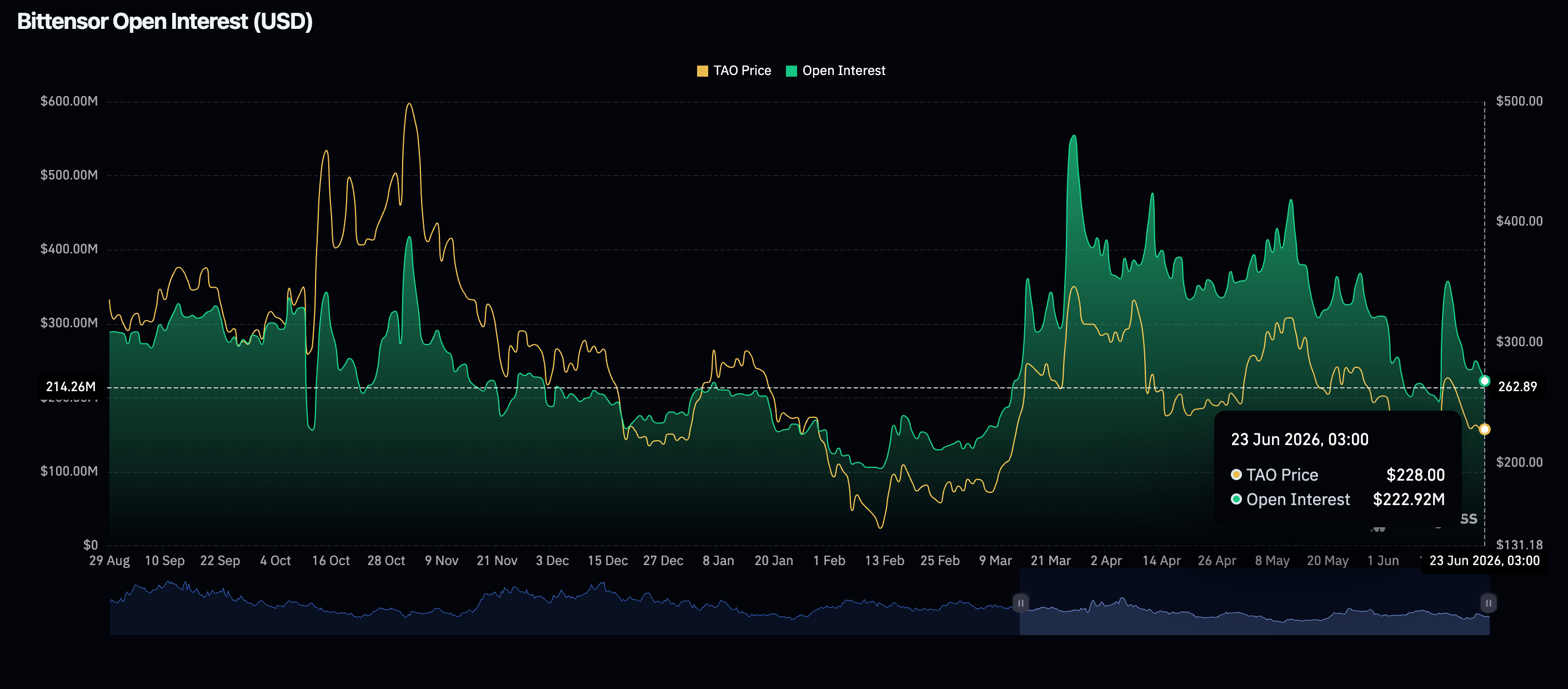Screen dimensions: 1568x689
Task: Click the "25 Feb" date on the x-axis
Action: tap(940, 561)
